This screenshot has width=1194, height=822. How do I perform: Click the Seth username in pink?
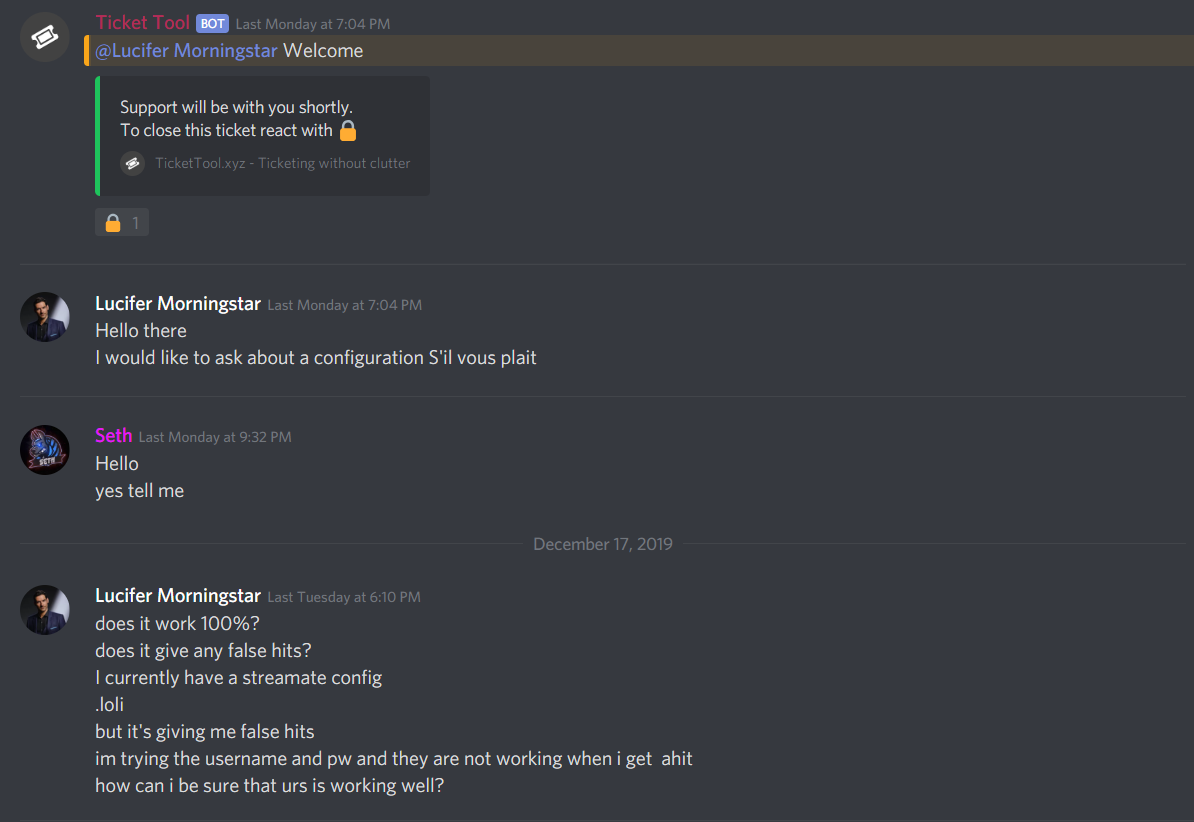[113, 436]
